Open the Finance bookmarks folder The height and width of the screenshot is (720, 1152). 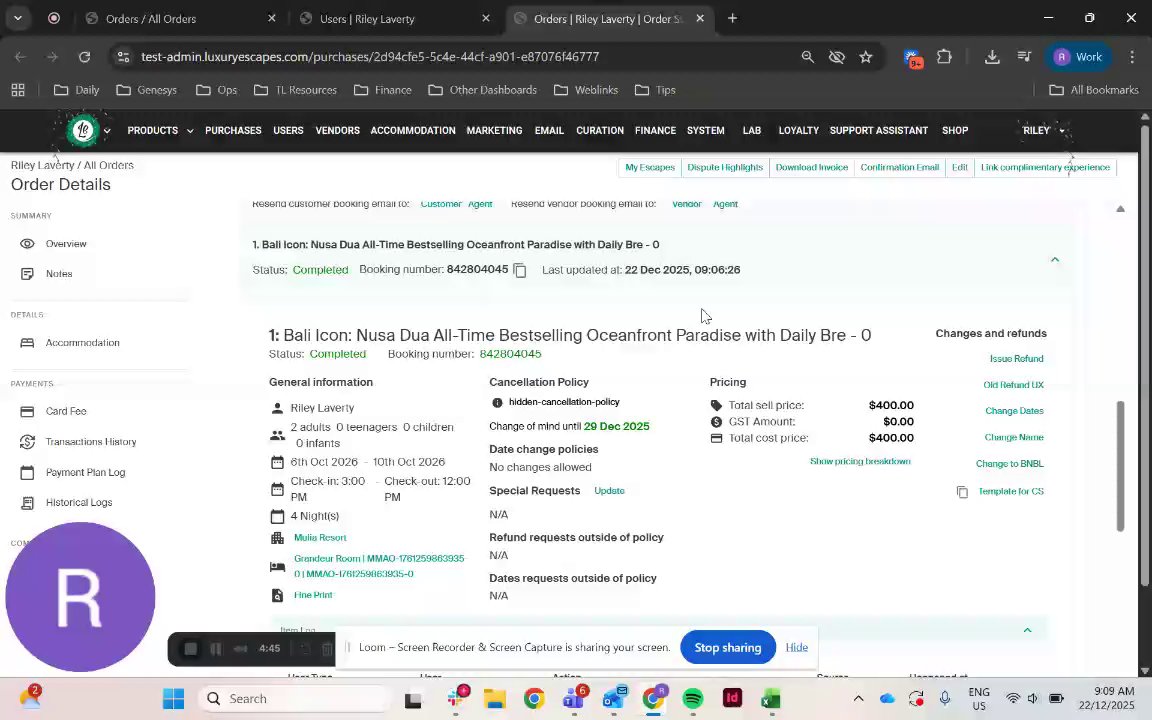point(382,90)
